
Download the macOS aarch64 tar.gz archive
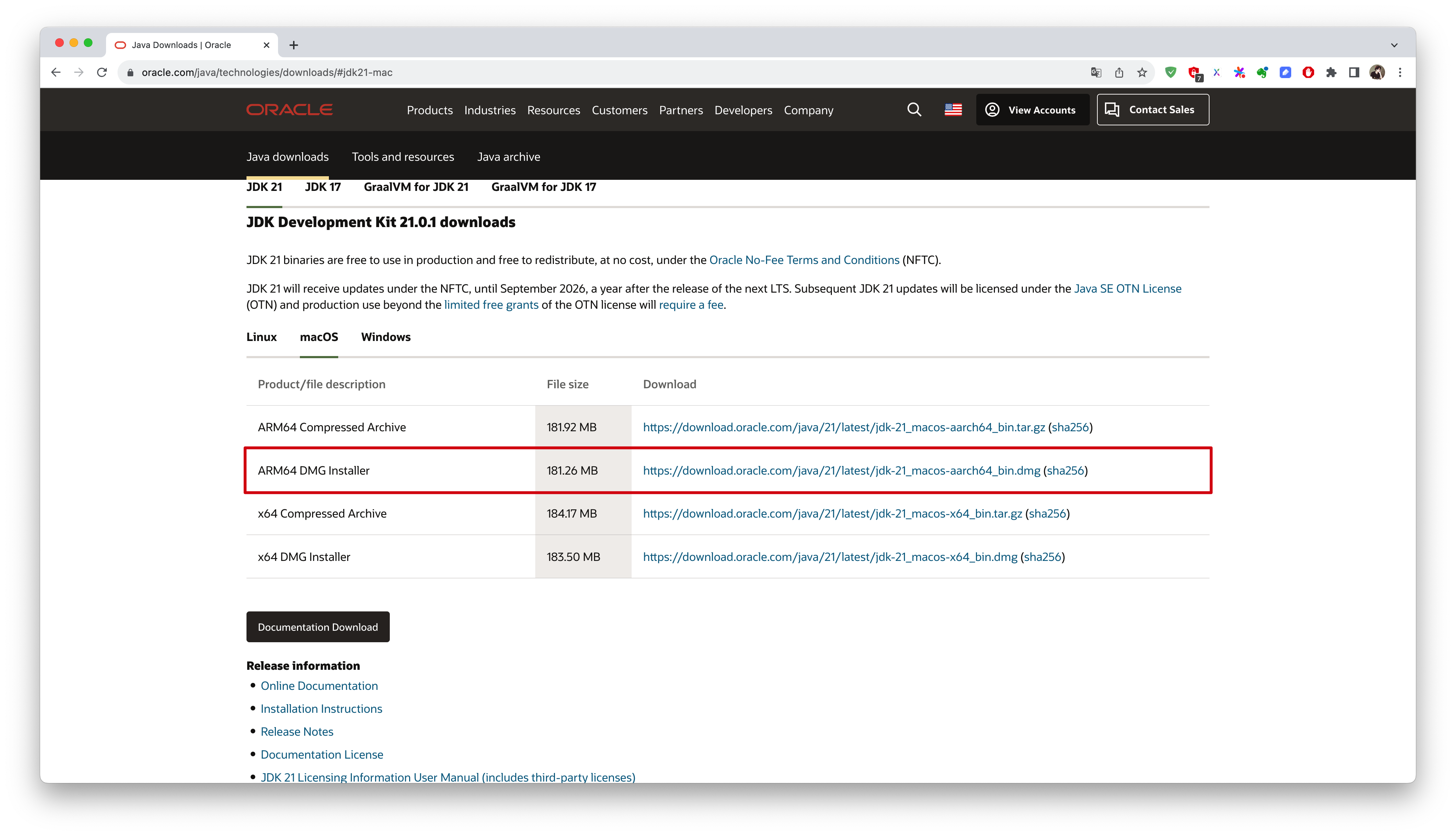[x=843, y=427]
